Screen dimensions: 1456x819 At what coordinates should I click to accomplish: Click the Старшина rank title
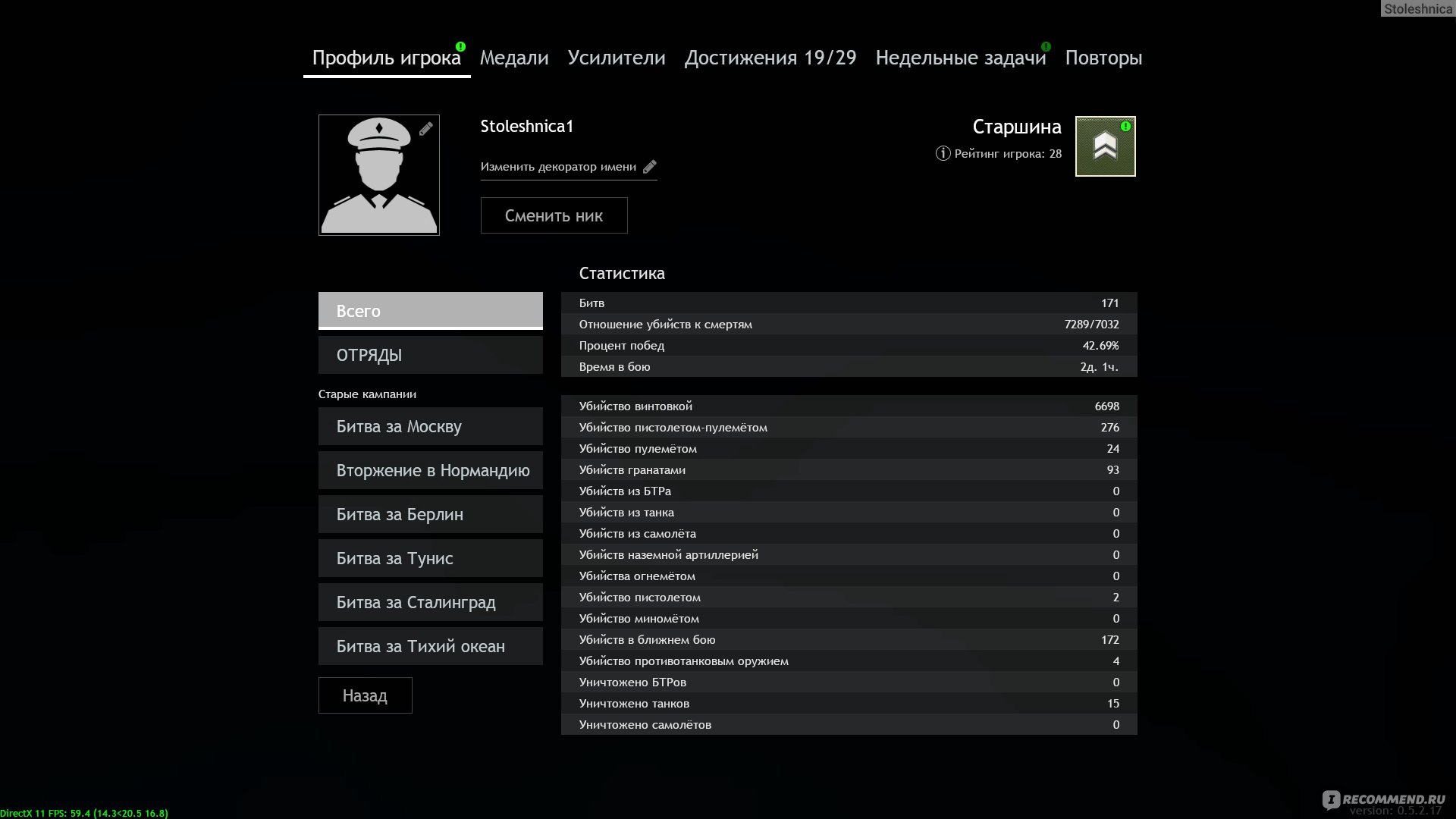(1017, 127)
